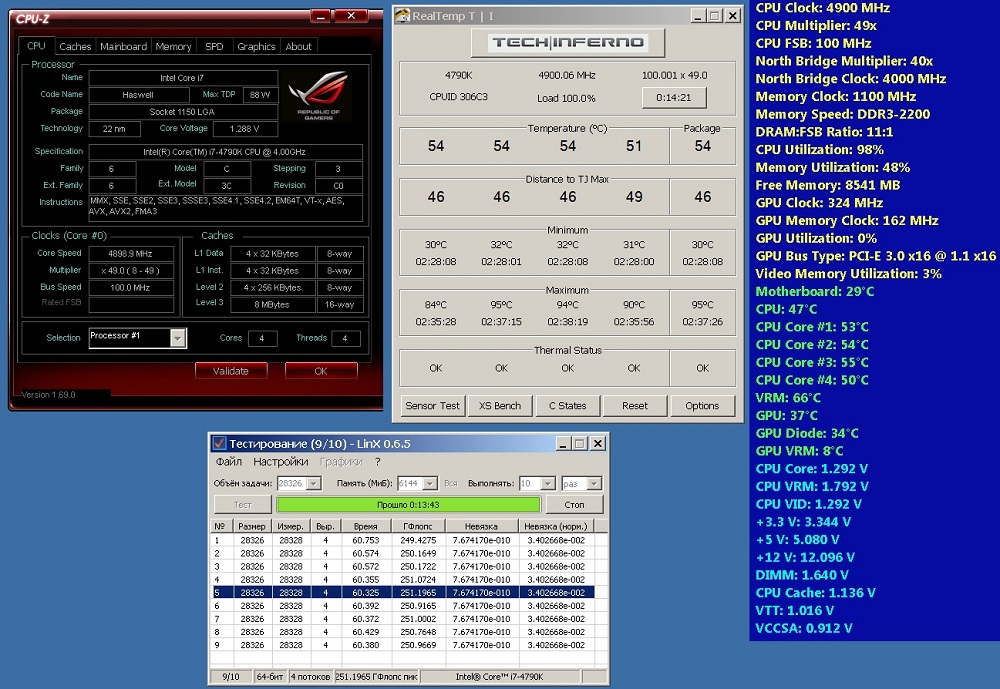Click the Стоп button in LinX
The image size is (1000, 689).
[574, 505]
